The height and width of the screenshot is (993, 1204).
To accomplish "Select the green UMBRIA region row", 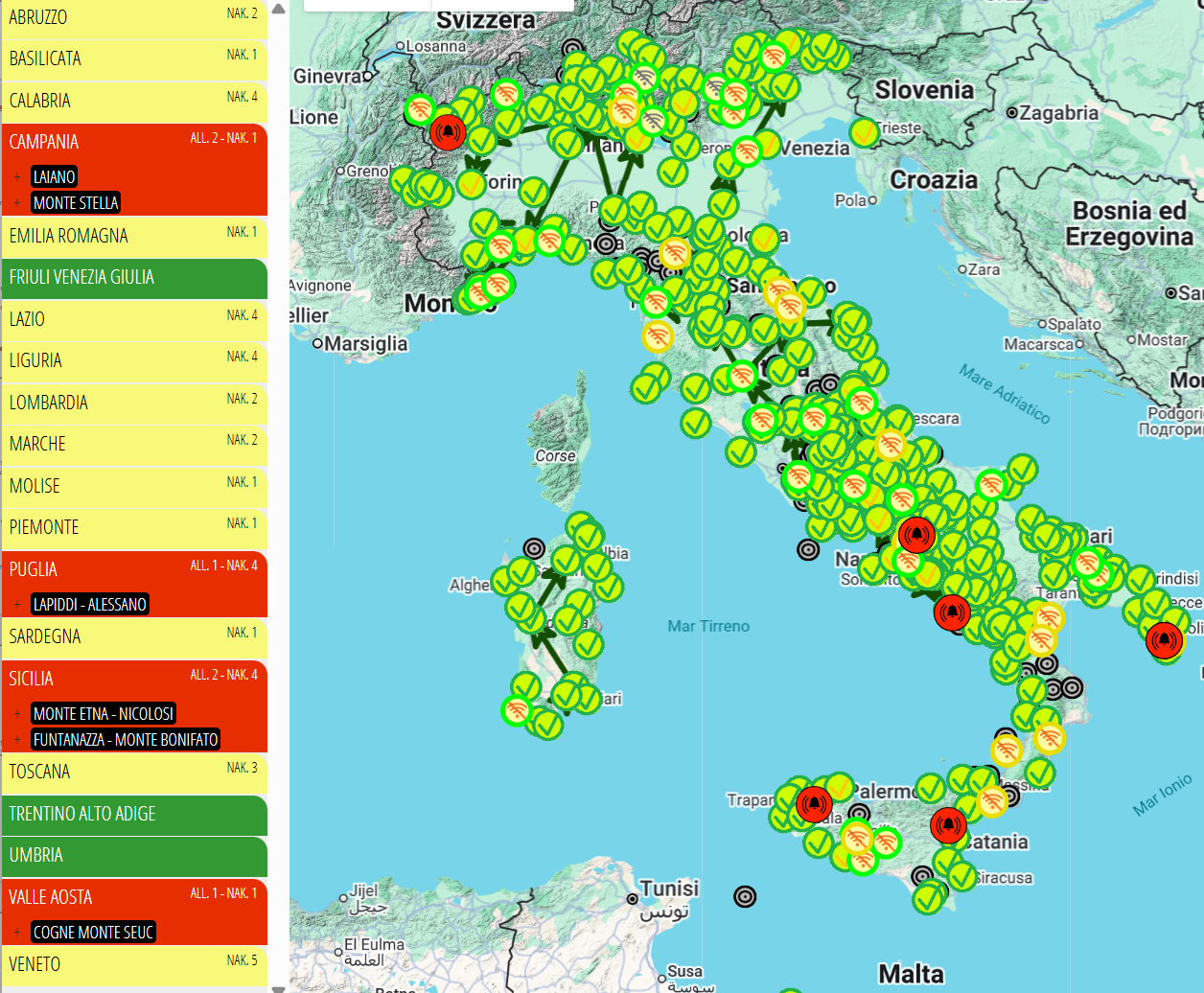I will click(134, 856).
